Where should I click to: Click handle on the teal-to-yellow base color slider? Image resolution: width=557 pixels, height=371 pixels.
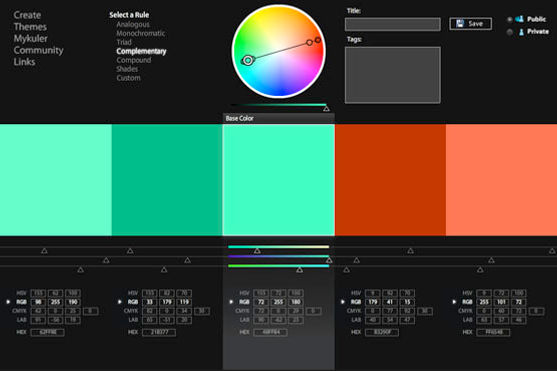tap(257, 251)
